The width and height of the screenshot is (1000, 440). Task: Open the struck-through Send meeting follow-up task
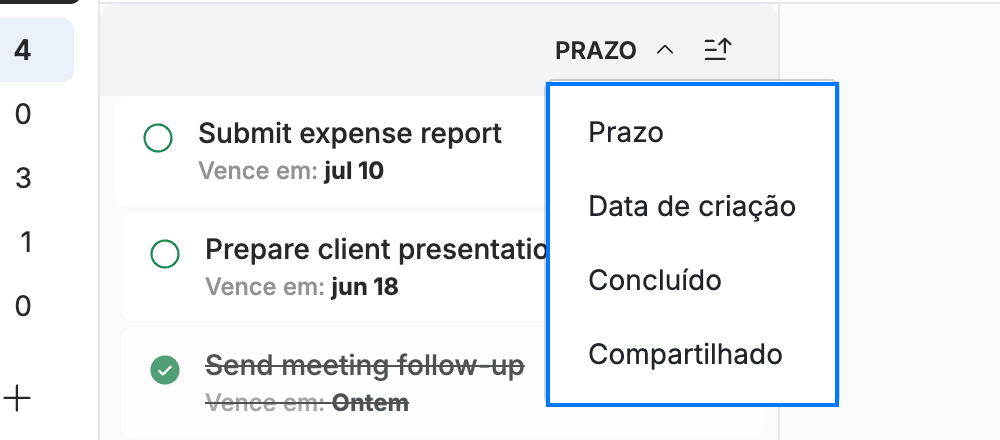(x=365, y=366)
